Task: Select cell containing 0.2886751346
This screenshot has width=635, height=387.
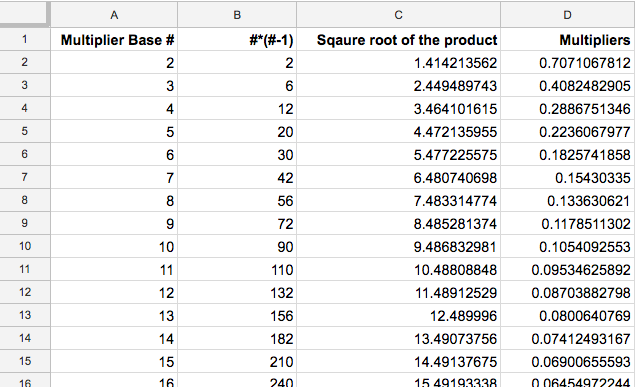Action: 568,108
